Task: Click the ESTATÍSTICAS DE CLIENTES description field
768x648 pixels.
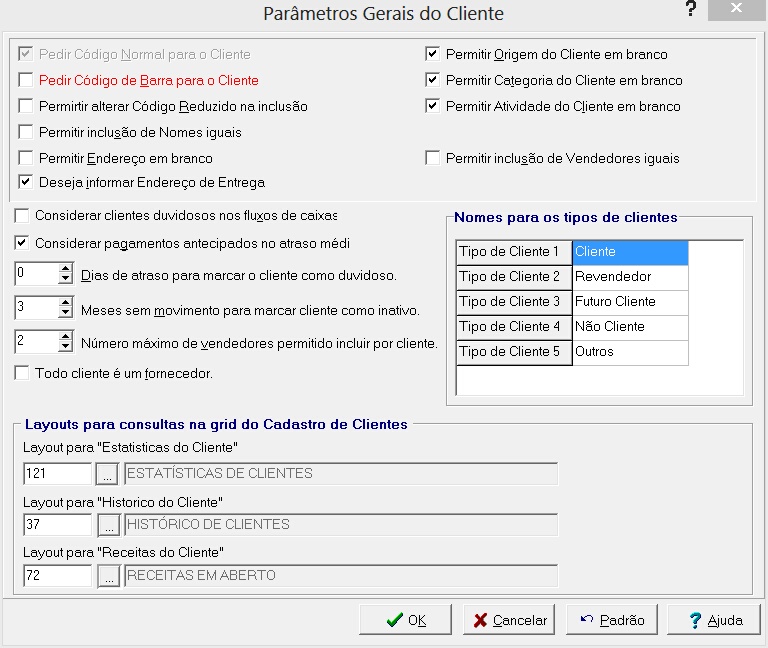Action: 341,474
